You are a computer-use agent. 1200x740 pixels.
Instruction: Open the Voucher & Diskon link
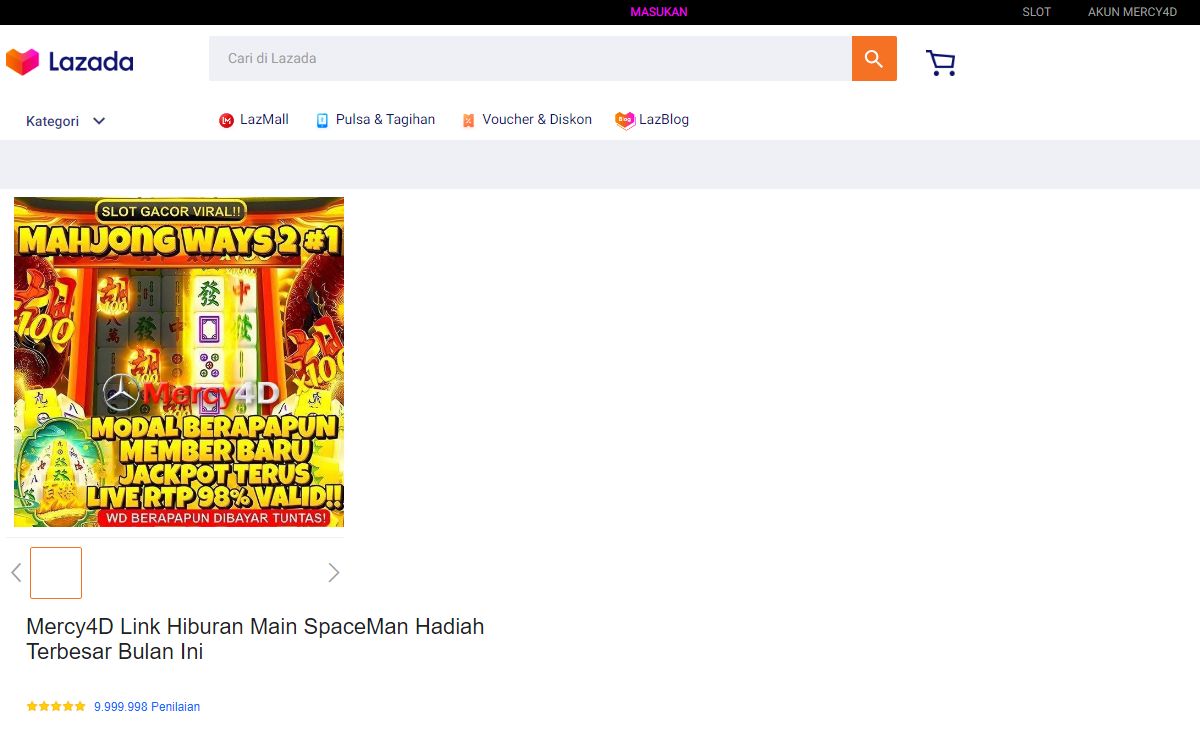537,120
